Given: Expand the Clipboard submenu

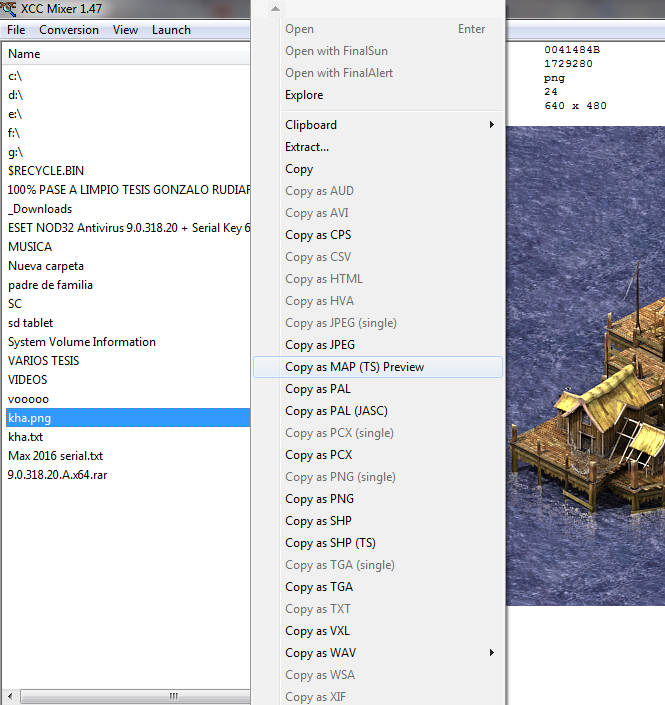Looking at the screenshot, I should (378, 125).
